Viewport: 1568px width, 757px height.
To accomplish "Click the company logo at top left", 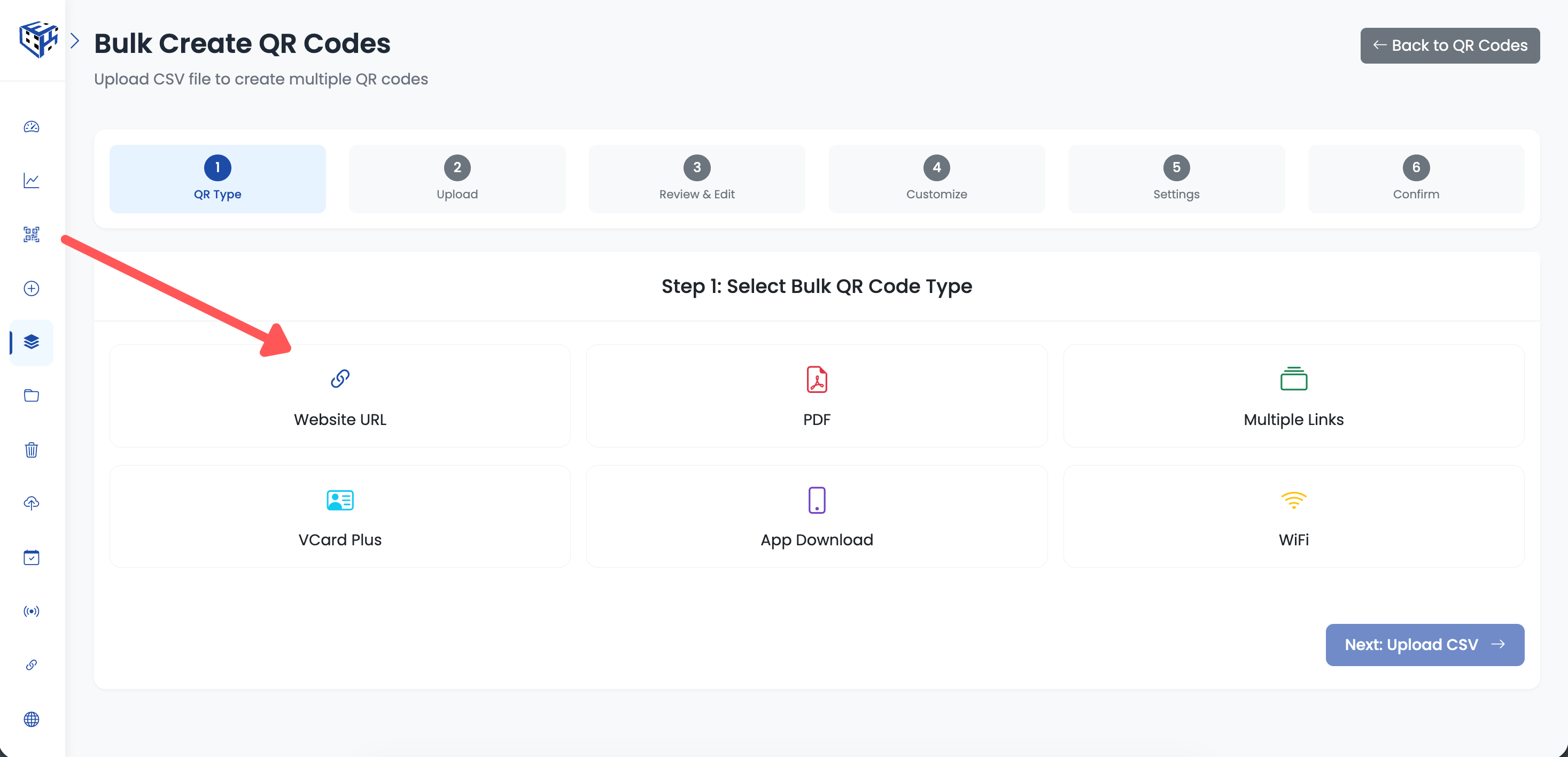I will pos(38,40).
